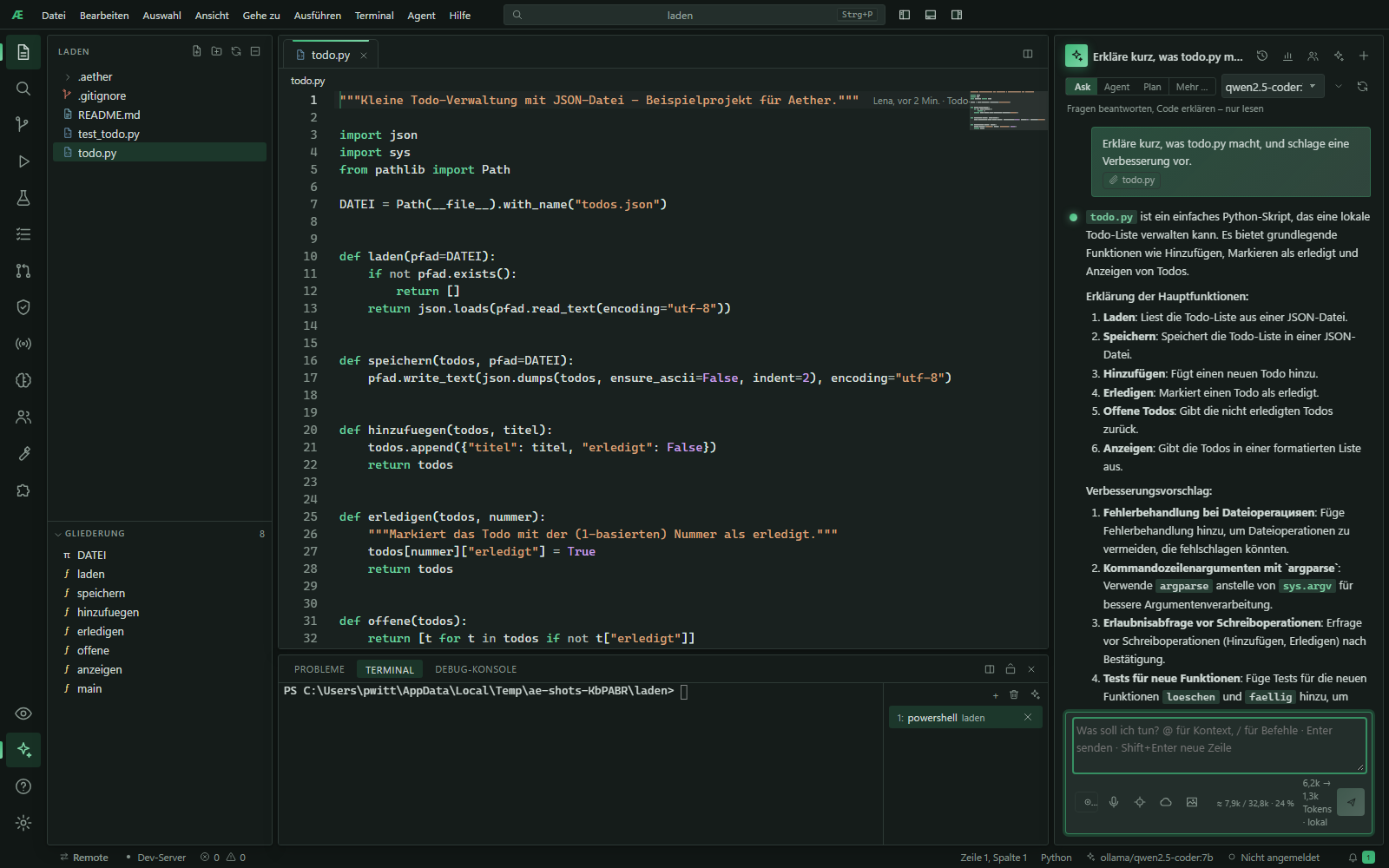Switch to the PROBLEME panel tab

pos(319,669)
